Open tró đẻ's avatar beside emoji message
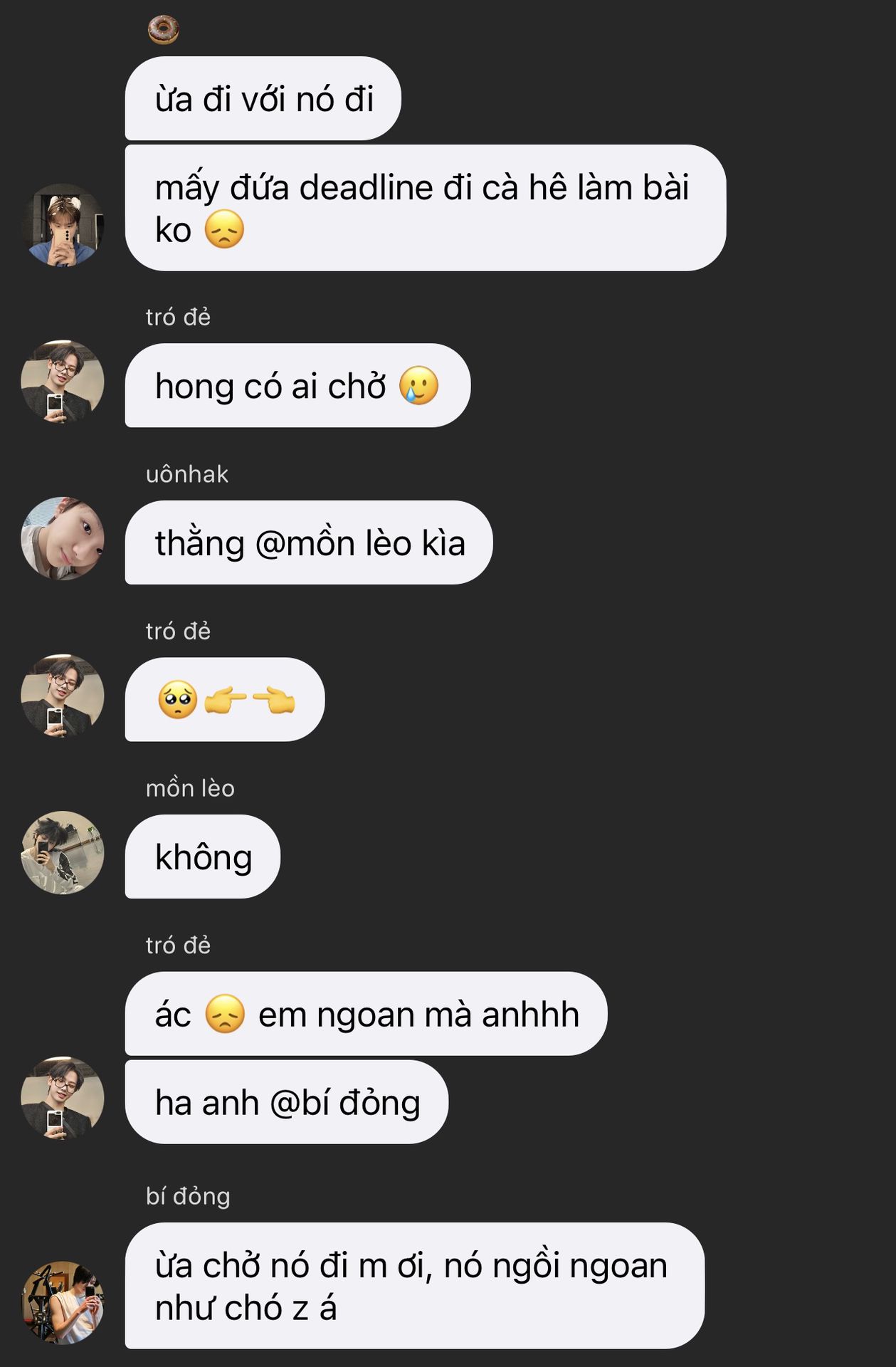896x1367 pixels. pyautogui.click(x=63, y=696)
